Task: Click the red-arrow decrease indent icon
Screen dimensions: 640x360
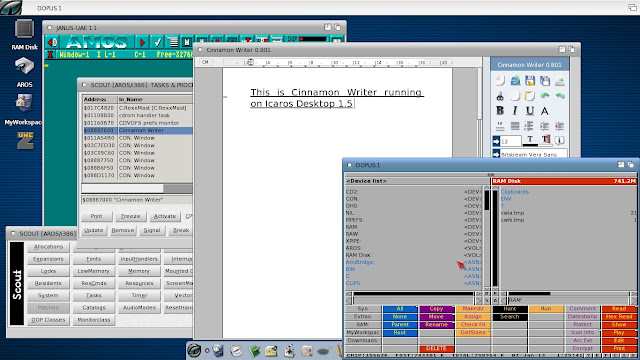Action: [x=560, y=126]
